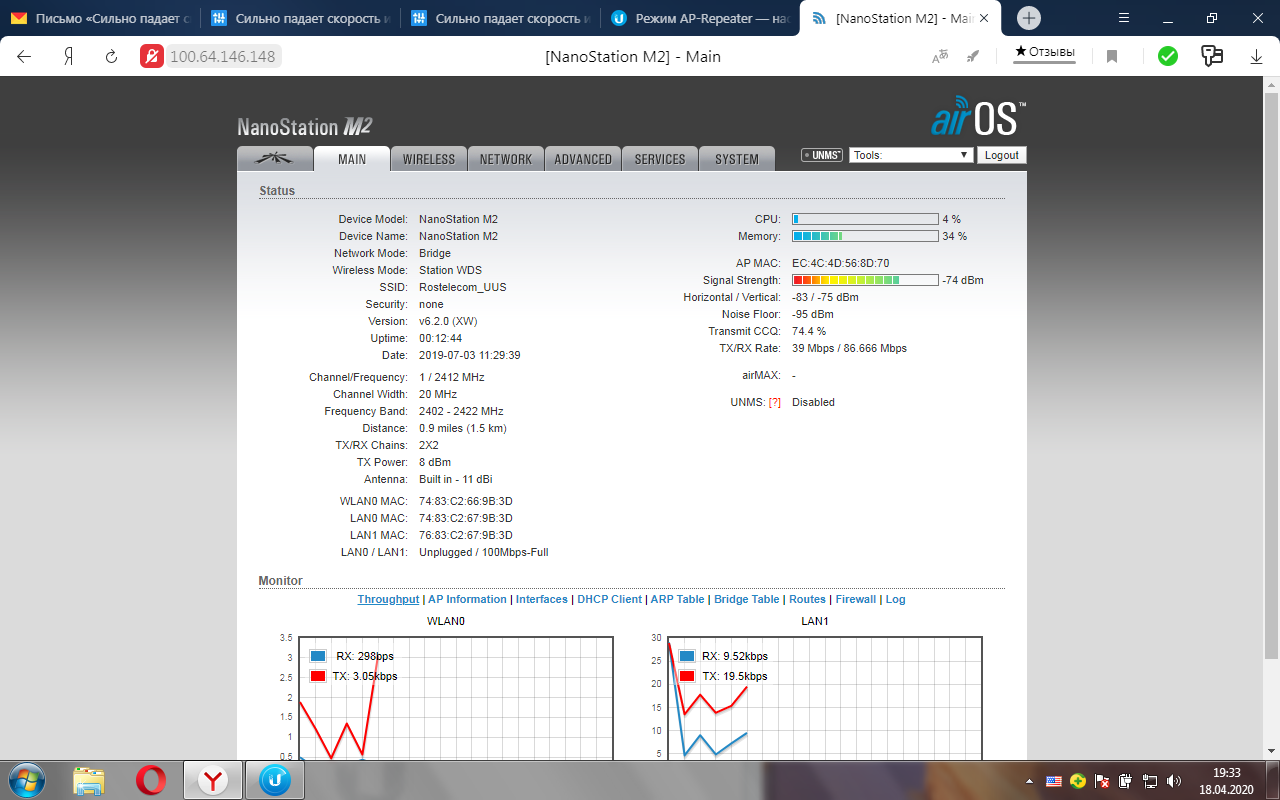Open the Throughput monitor link
Image resolution: width=1280 pixels, height=800 pixels.
click(388, 599)
